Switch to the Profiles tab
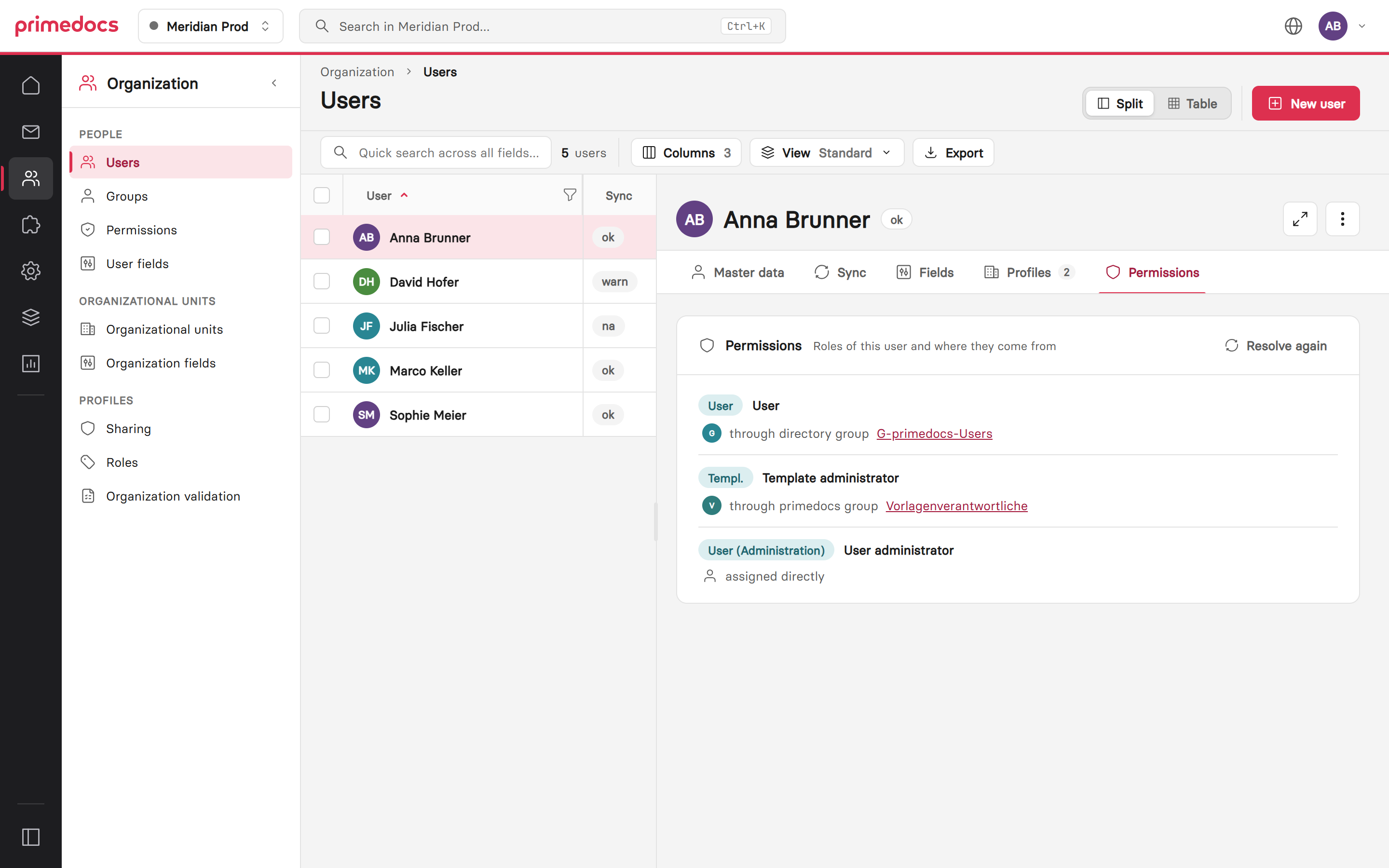 pyautogui.click(x=1030, y=272)
